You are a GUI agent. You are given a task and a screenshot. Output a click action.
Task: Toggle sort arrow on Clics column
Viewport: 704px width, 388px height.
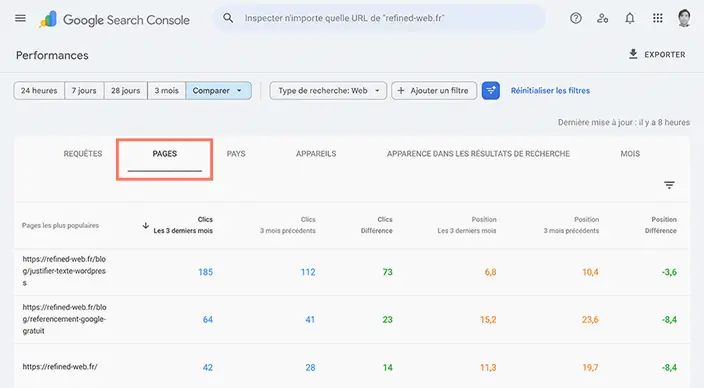click(145, 225)
